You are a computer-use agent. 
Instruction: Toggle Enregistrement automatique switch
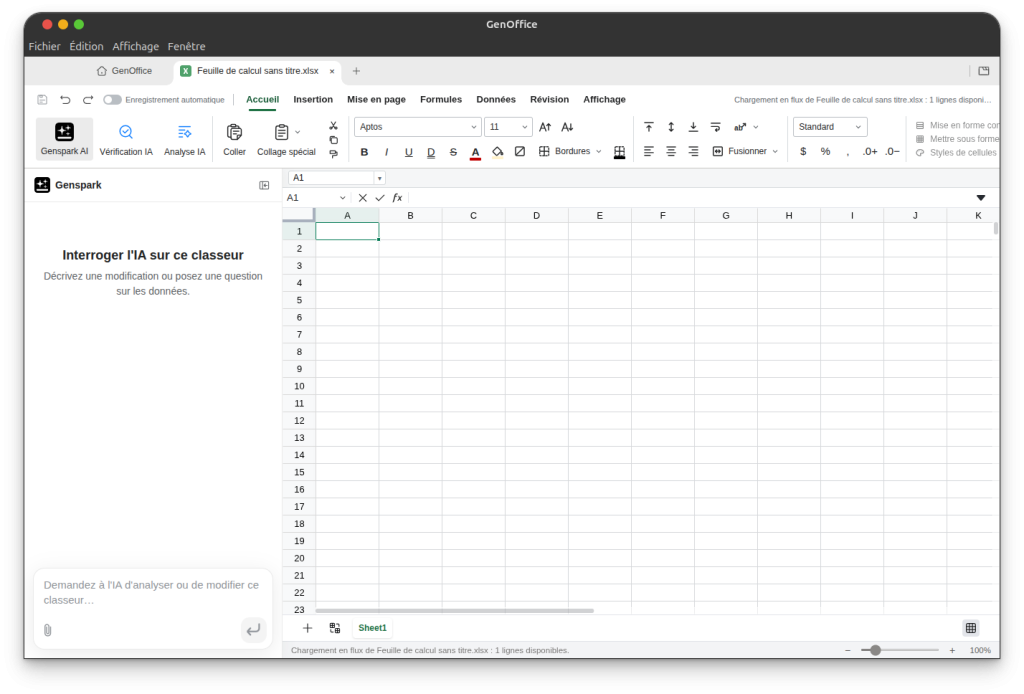112,99
